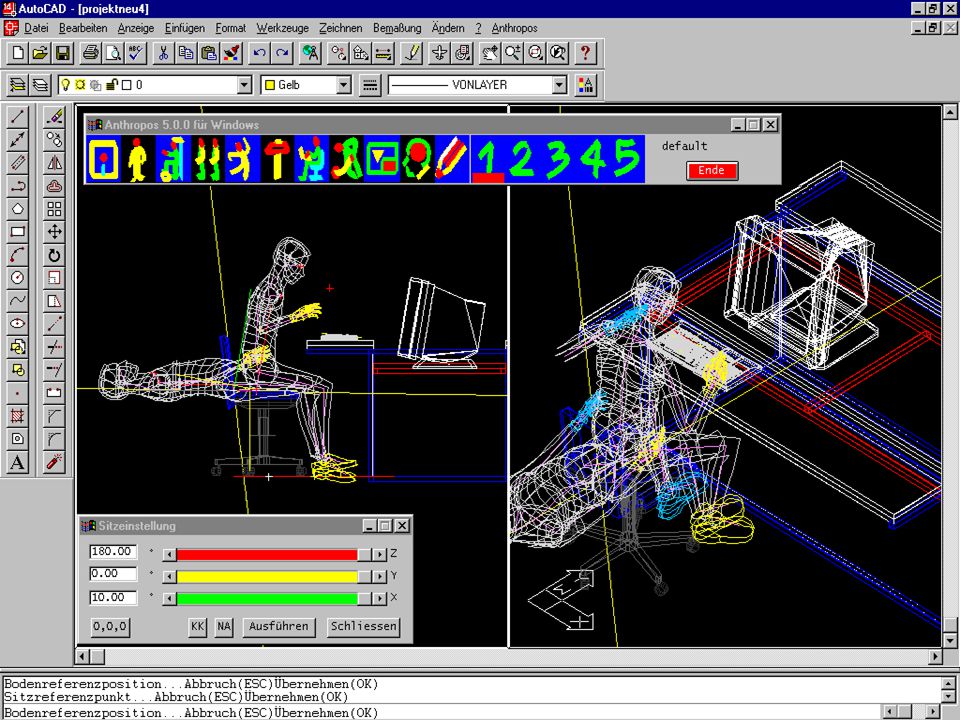Select the Array modify tool

[x=54, y=209]
